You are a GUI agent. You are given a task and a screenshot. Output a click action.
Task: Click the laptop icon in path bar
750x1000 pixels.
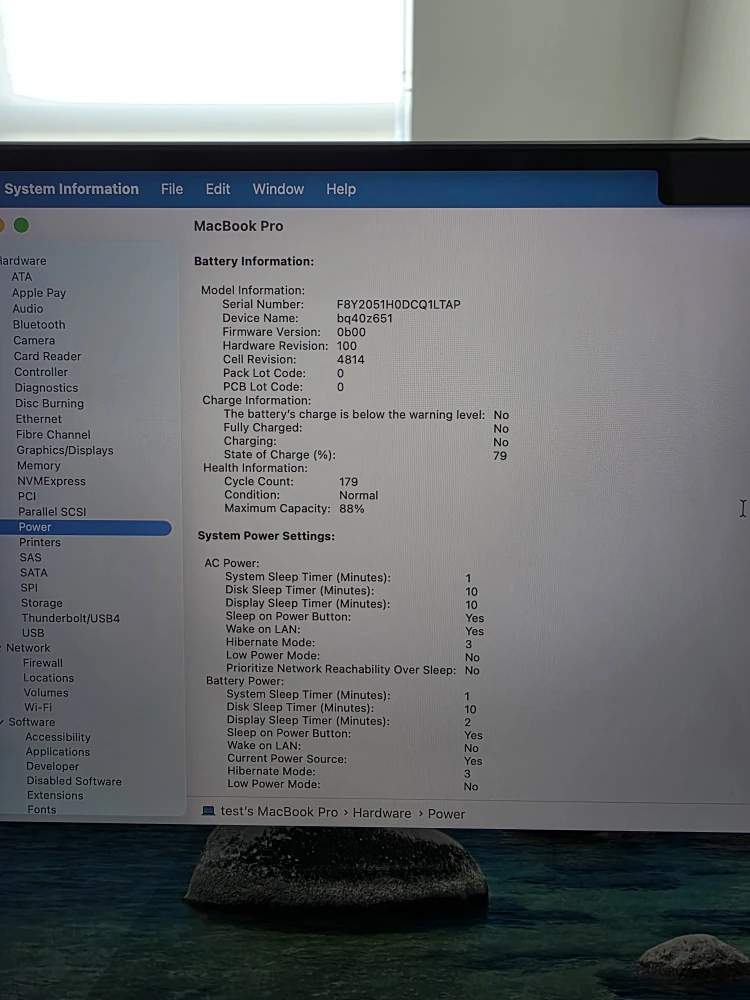tap(208, 811)
